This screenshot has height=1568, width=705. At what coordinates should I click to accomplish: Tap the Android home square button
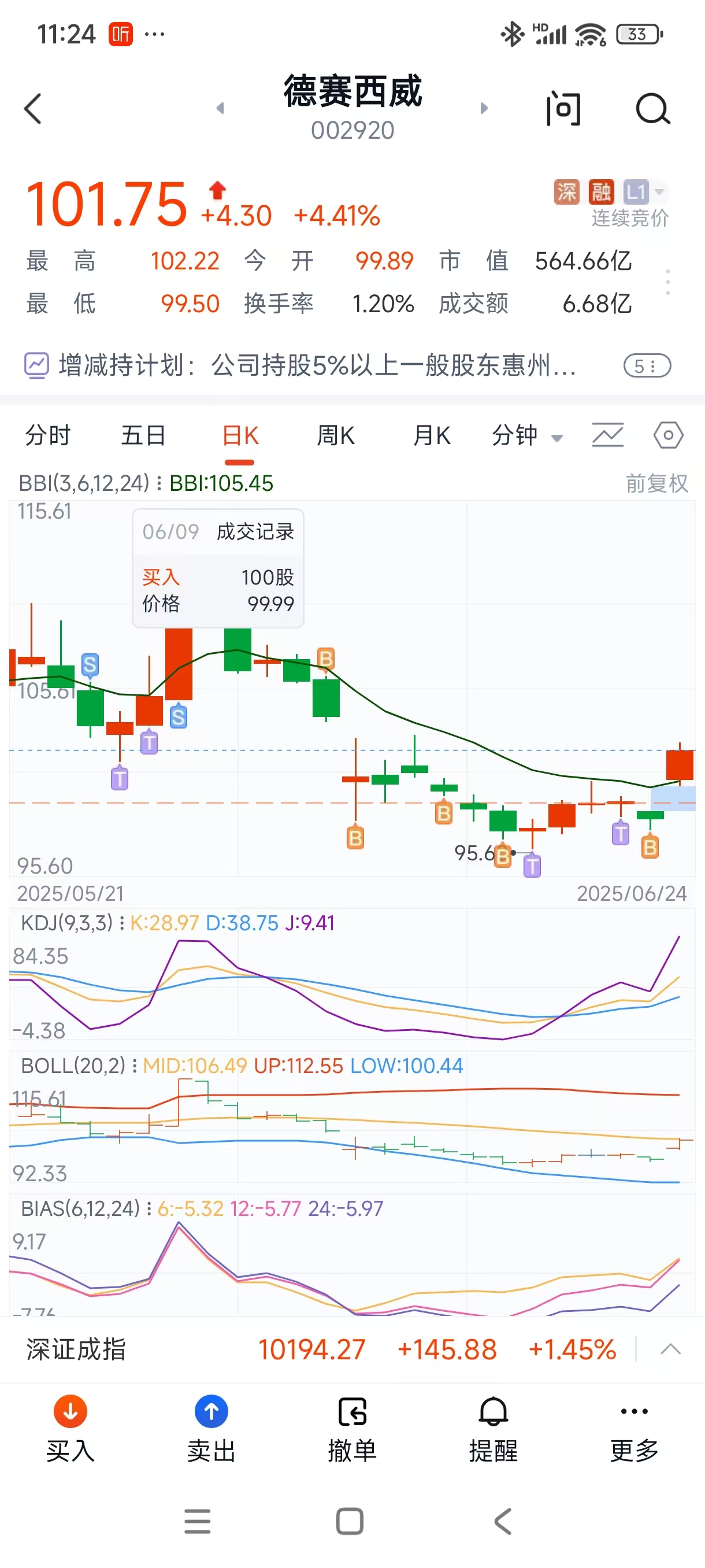[350, 1522]
